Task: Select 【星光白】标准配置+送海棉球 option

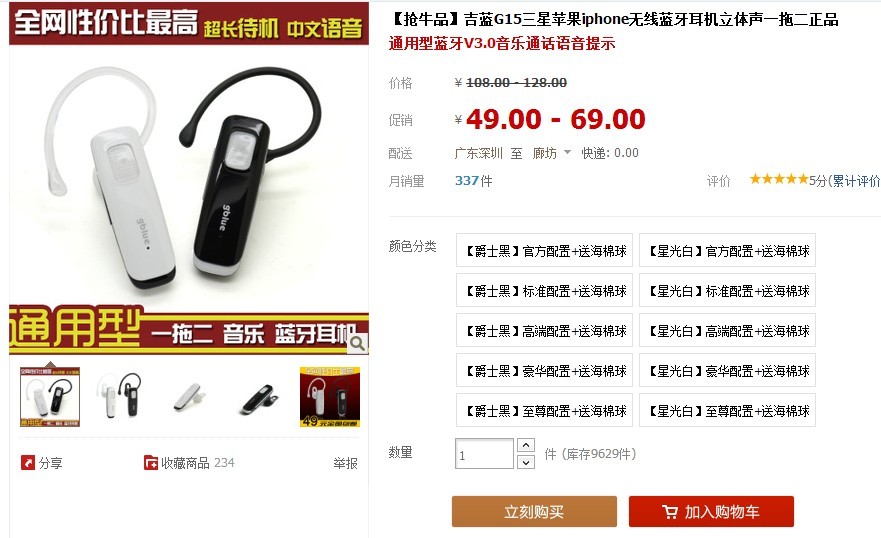Action: click(x=728, y=290)
